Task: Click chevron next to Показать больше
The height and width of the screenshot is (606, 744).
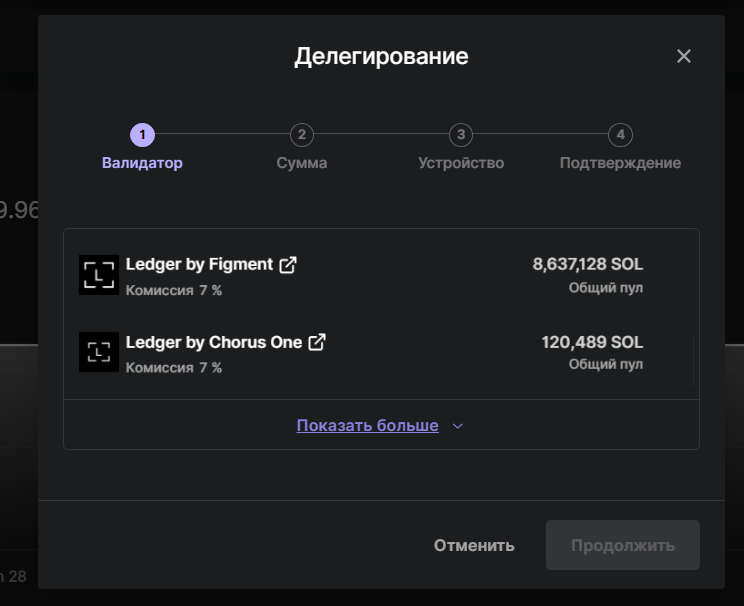Action: tap(458, 426)
